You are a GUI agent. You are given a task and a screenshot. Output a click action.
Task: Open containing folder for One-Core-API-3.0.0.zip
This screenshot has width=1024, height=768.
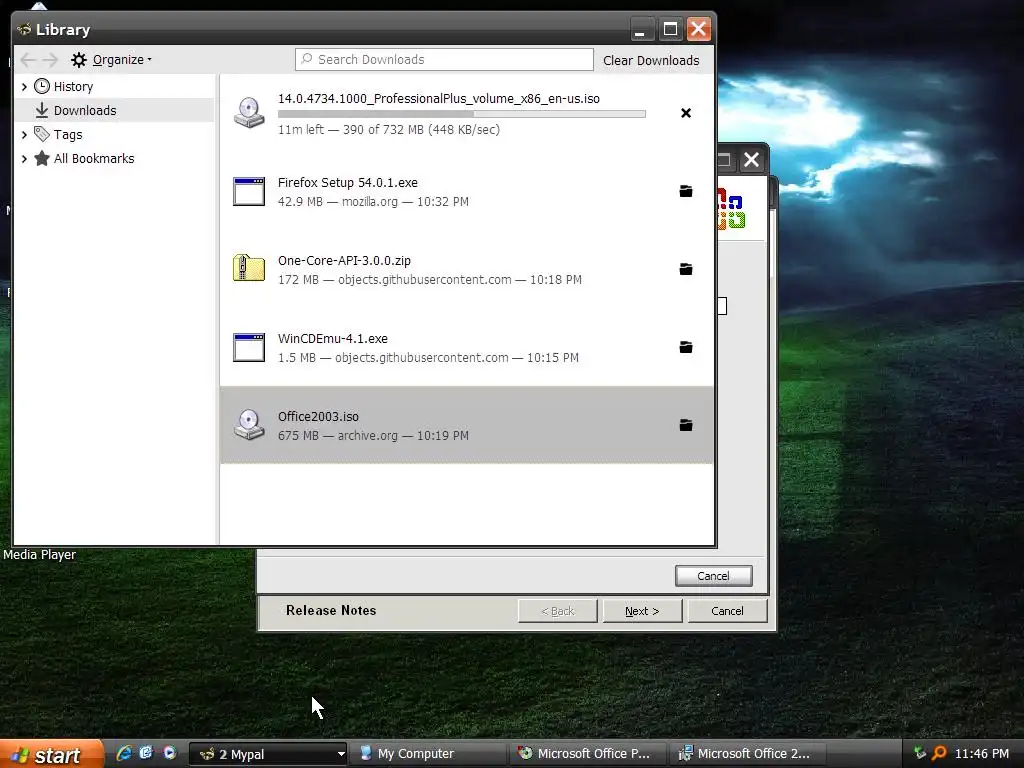(x=686, y=269)
